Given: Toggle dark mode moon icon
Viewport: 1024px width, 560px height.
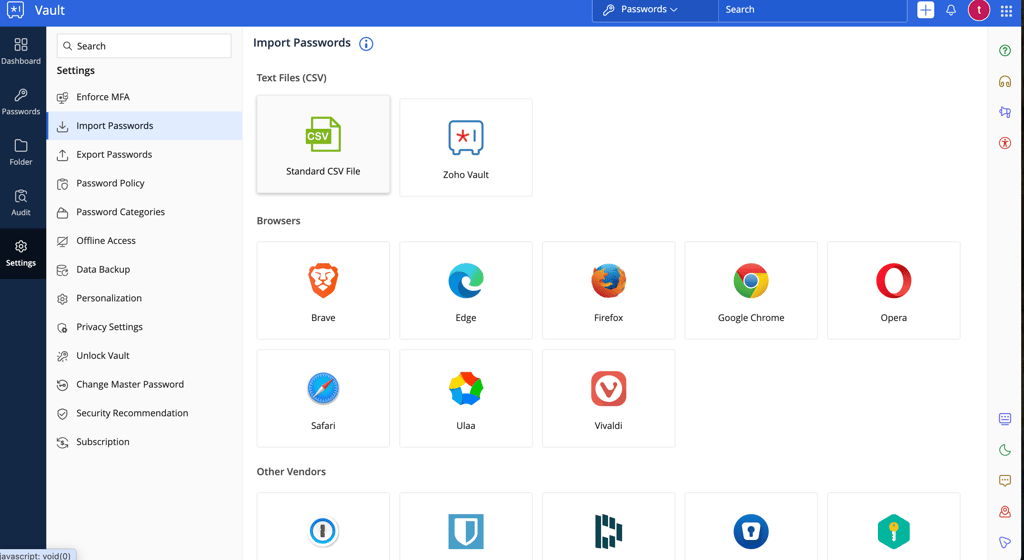Looking at the screenshot, I should coord(1005,450).
